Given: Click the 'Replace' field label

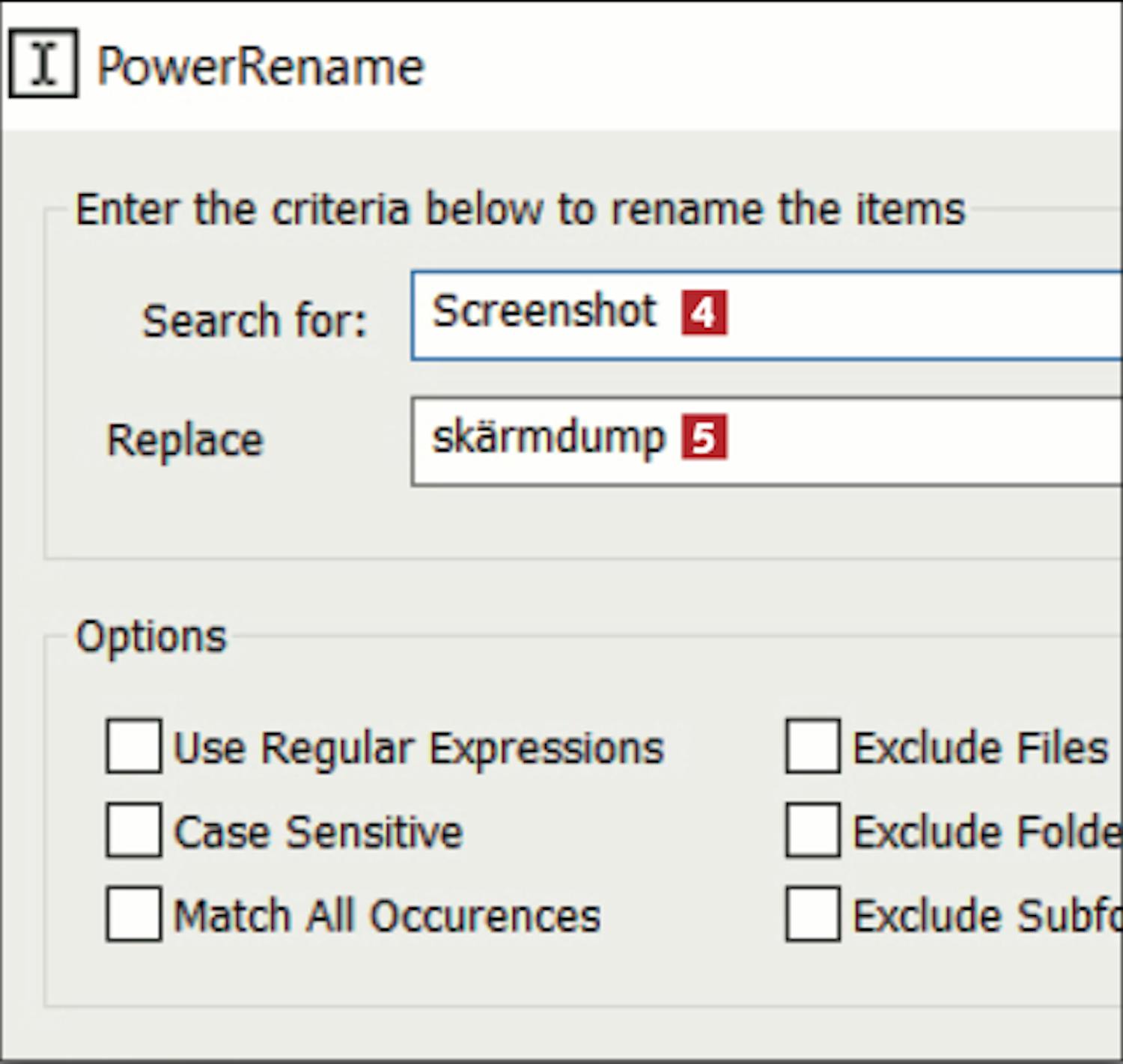Looking at the screenshot, I should pos(185,440).
